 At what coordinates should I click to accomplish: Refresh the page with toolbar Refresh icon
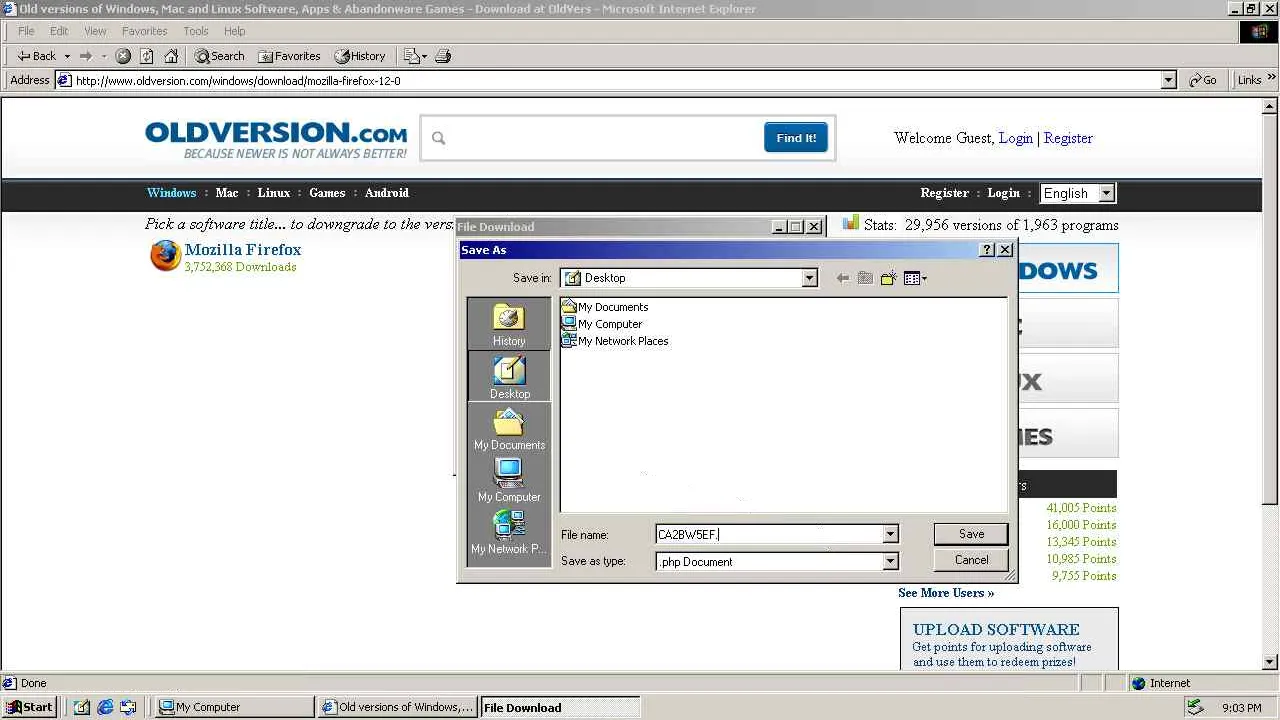147,56
